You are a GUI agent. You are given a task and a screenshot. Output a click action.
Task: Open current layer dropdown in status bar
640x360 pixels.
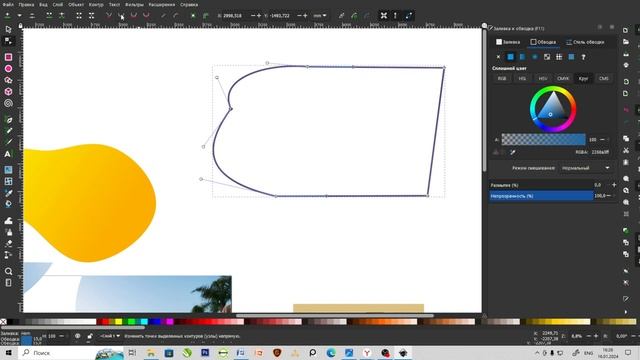[x=110, y=336]
